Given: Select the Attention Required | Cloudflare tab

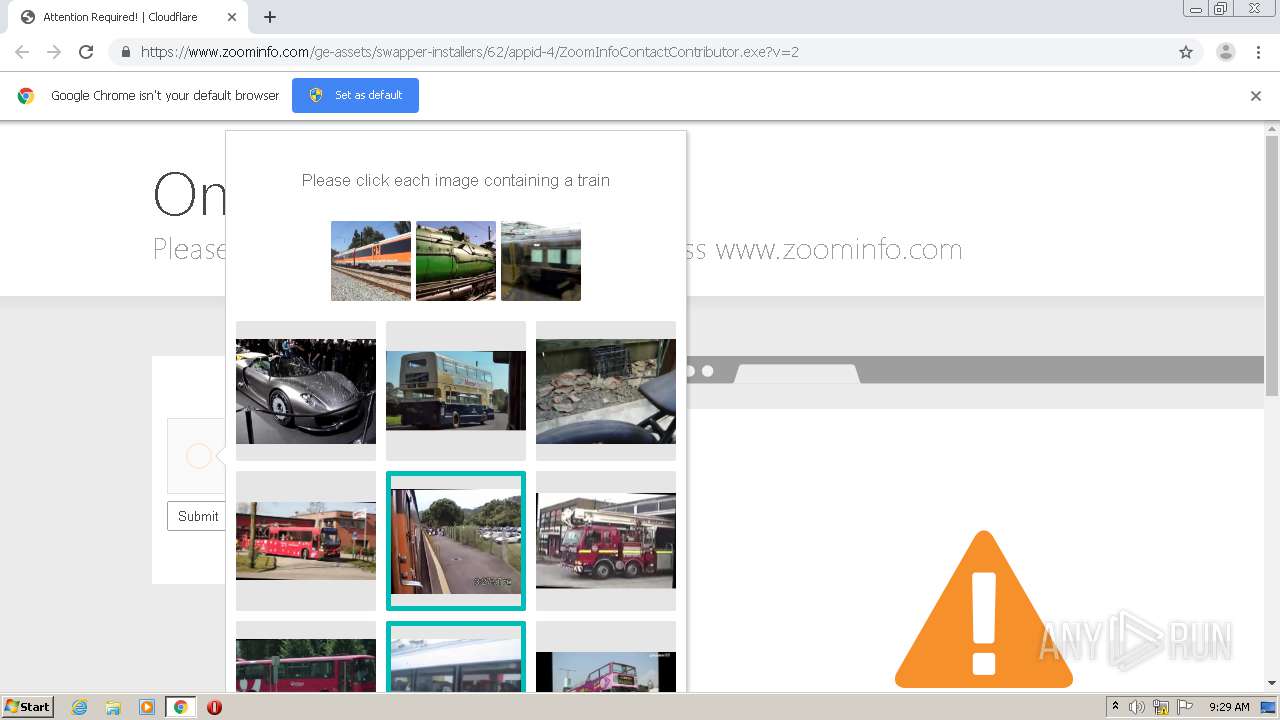Looking at the screenshot, I should [128, 17].
